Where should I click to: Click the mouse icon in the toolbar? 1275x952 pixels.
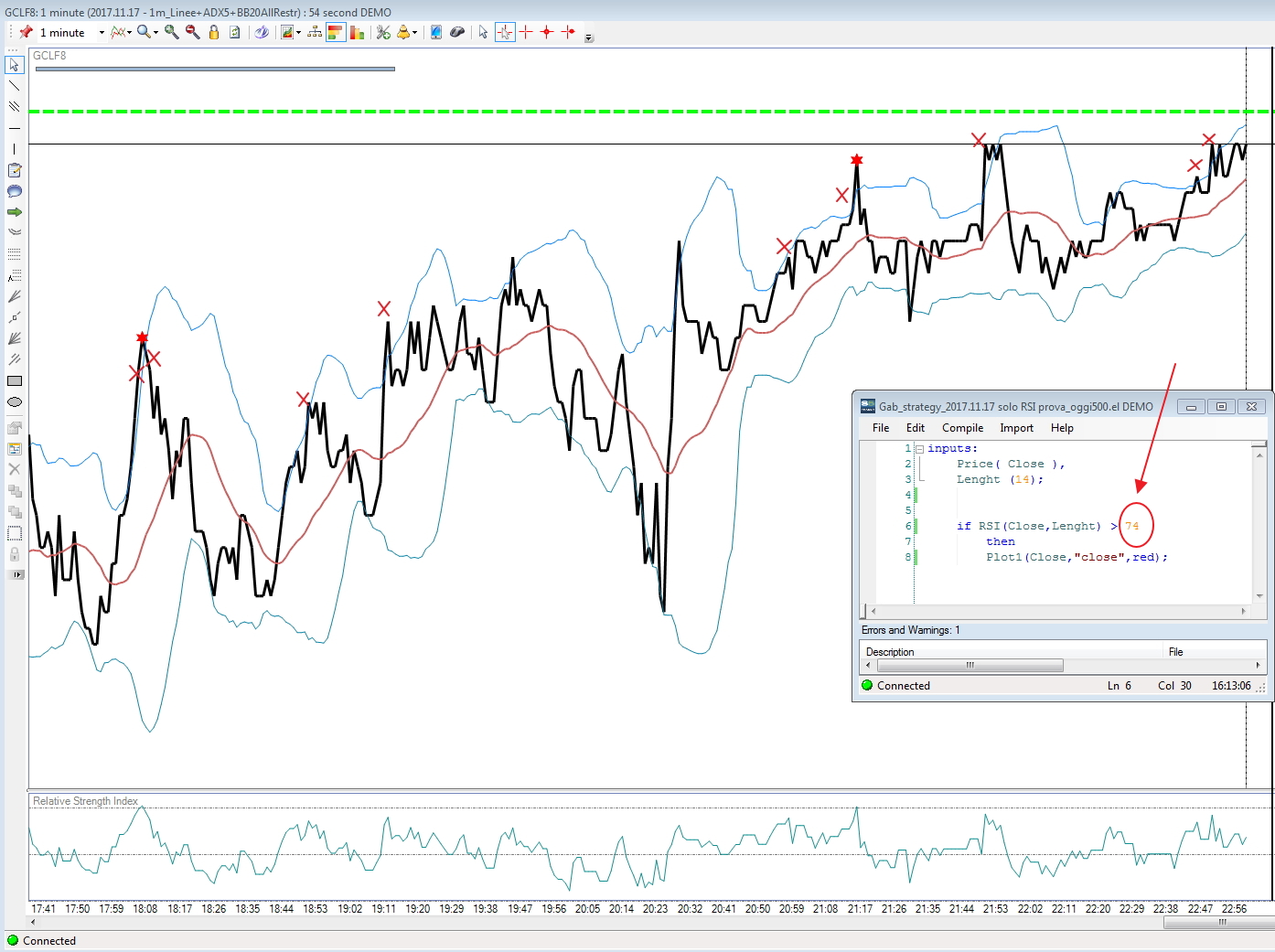pos(457,32)
